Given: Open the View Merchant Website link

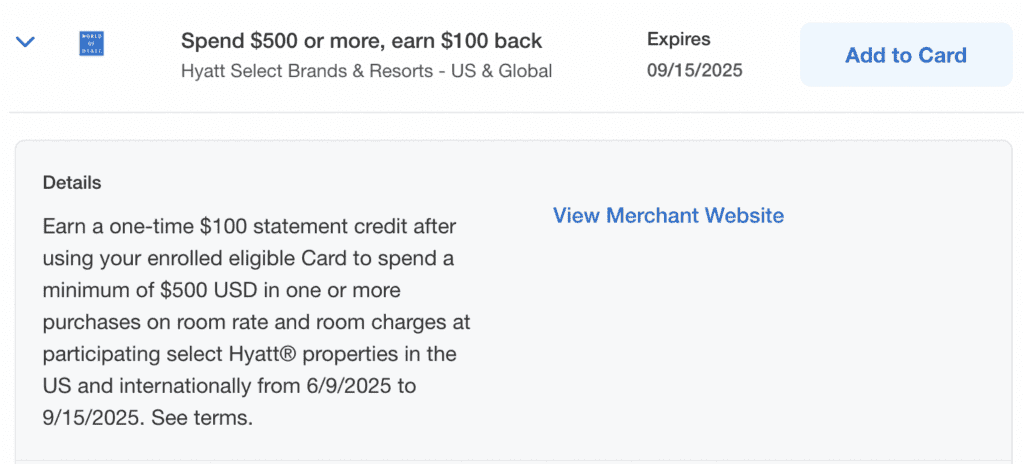Looking at the screenshot, I should 668,216.
